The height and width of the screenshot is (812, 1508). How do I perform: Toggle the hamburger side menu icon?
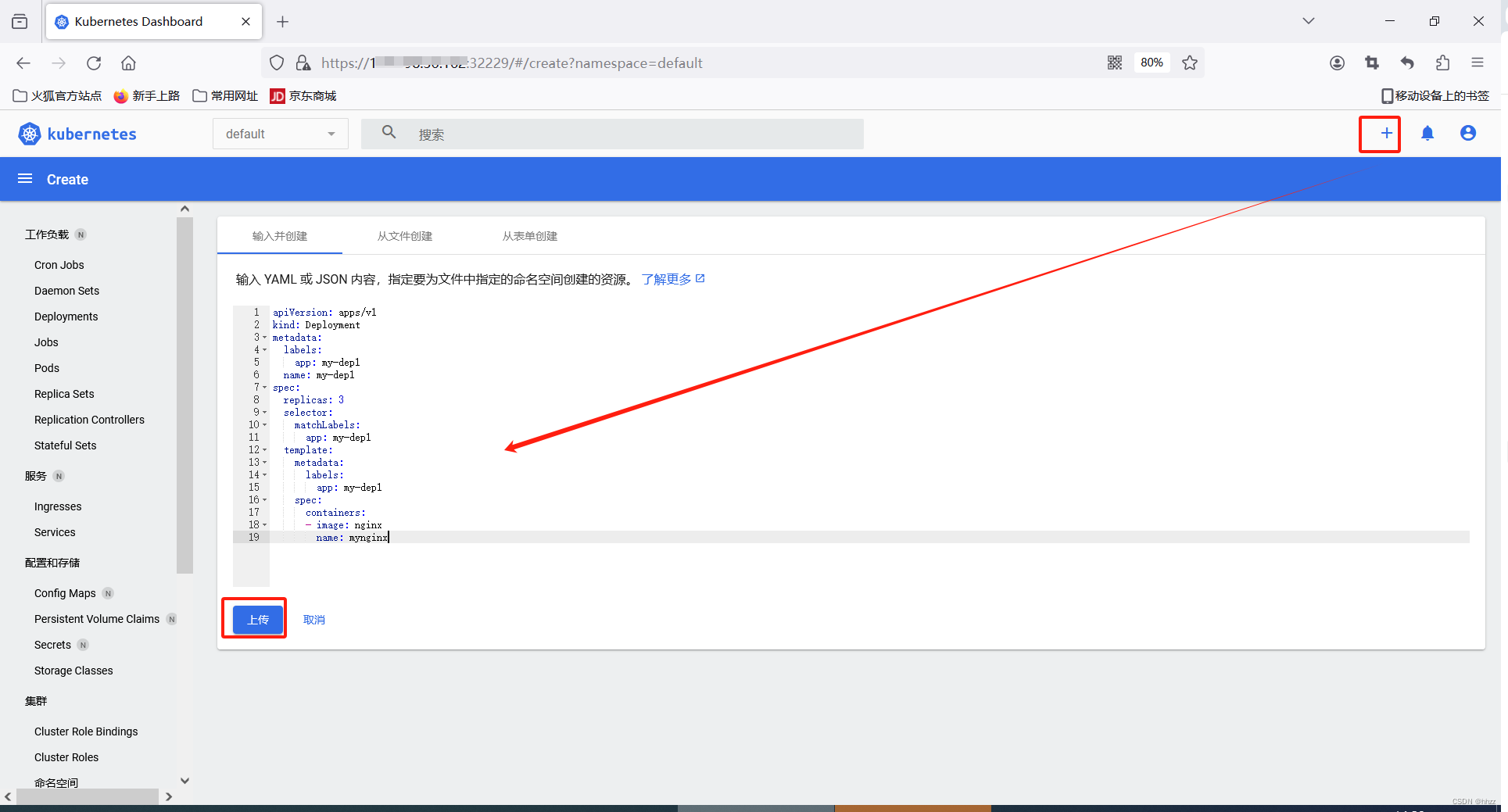pos(25,179)
